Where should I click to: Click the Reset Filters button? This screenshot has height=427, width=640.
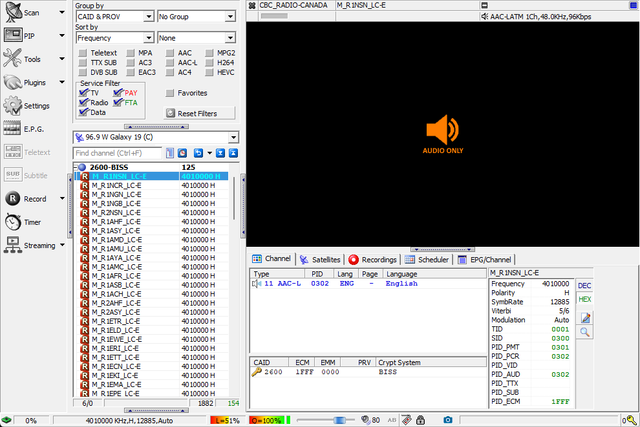point(199,113)
